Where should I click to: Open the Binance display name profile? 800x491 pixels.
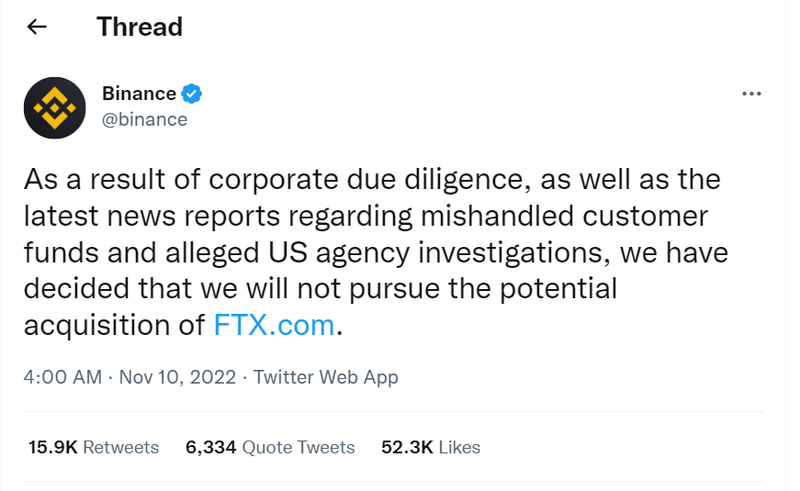click(139, 94)
